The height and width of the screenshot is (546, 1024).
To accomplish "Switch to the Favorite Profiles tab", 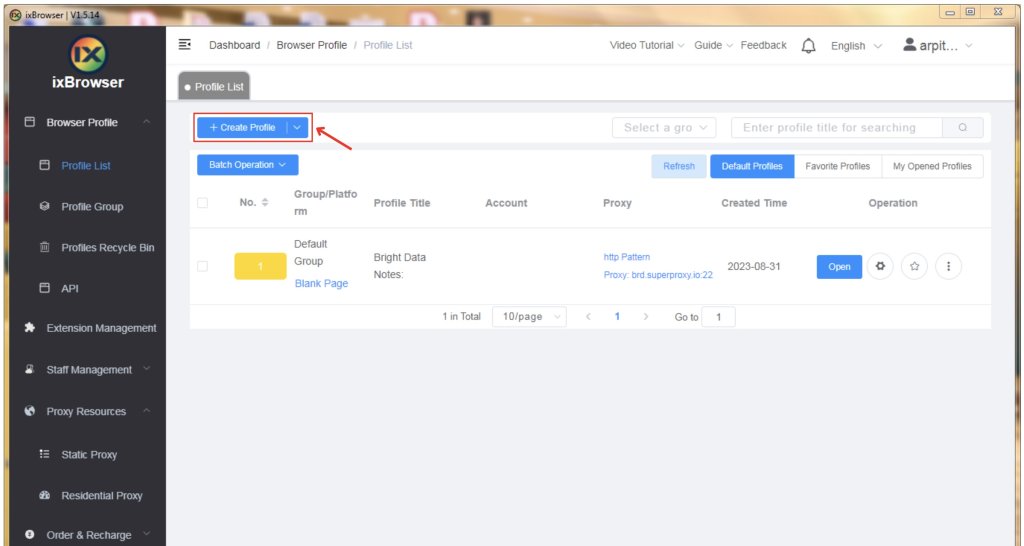I will click(837, 166).
